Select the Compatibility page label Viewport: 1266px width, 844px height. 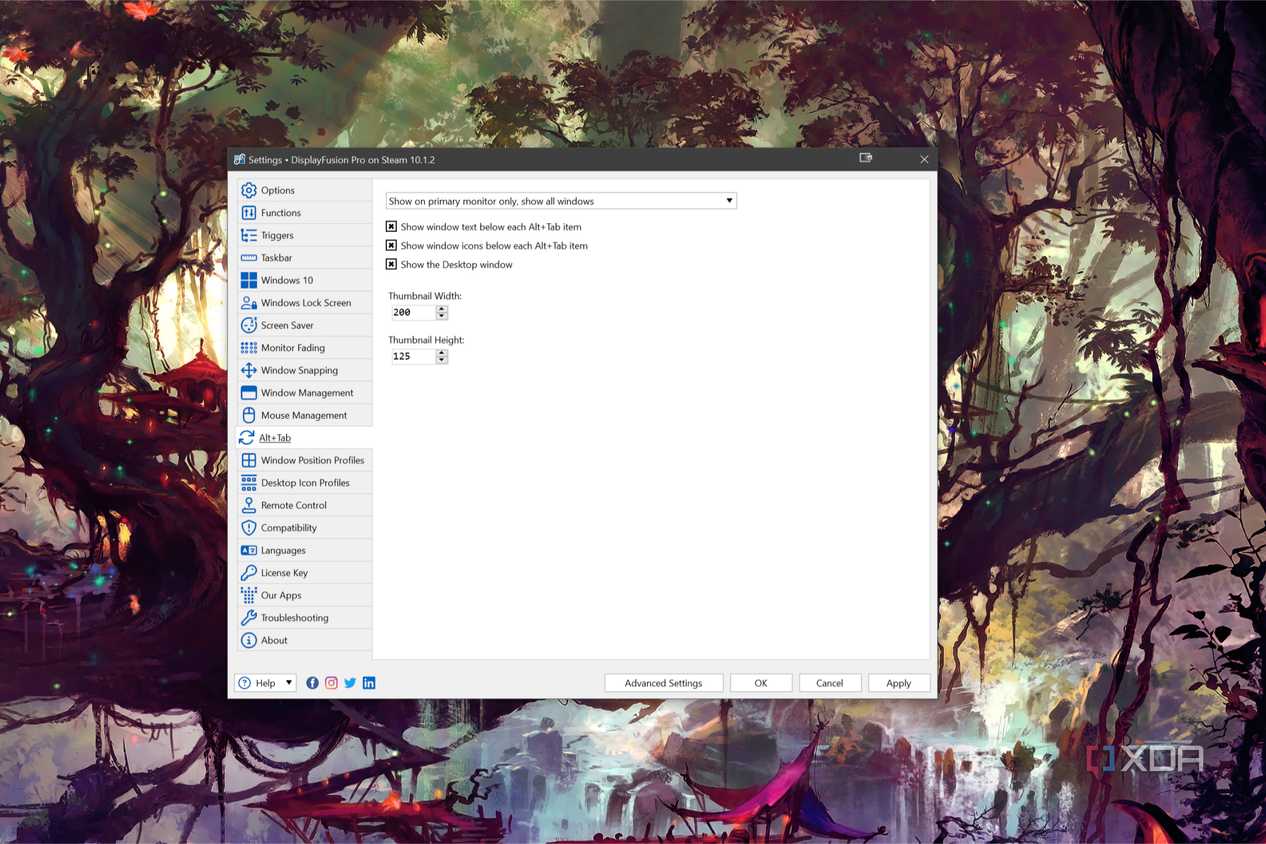pyautogui.click(x=289, y=528)
